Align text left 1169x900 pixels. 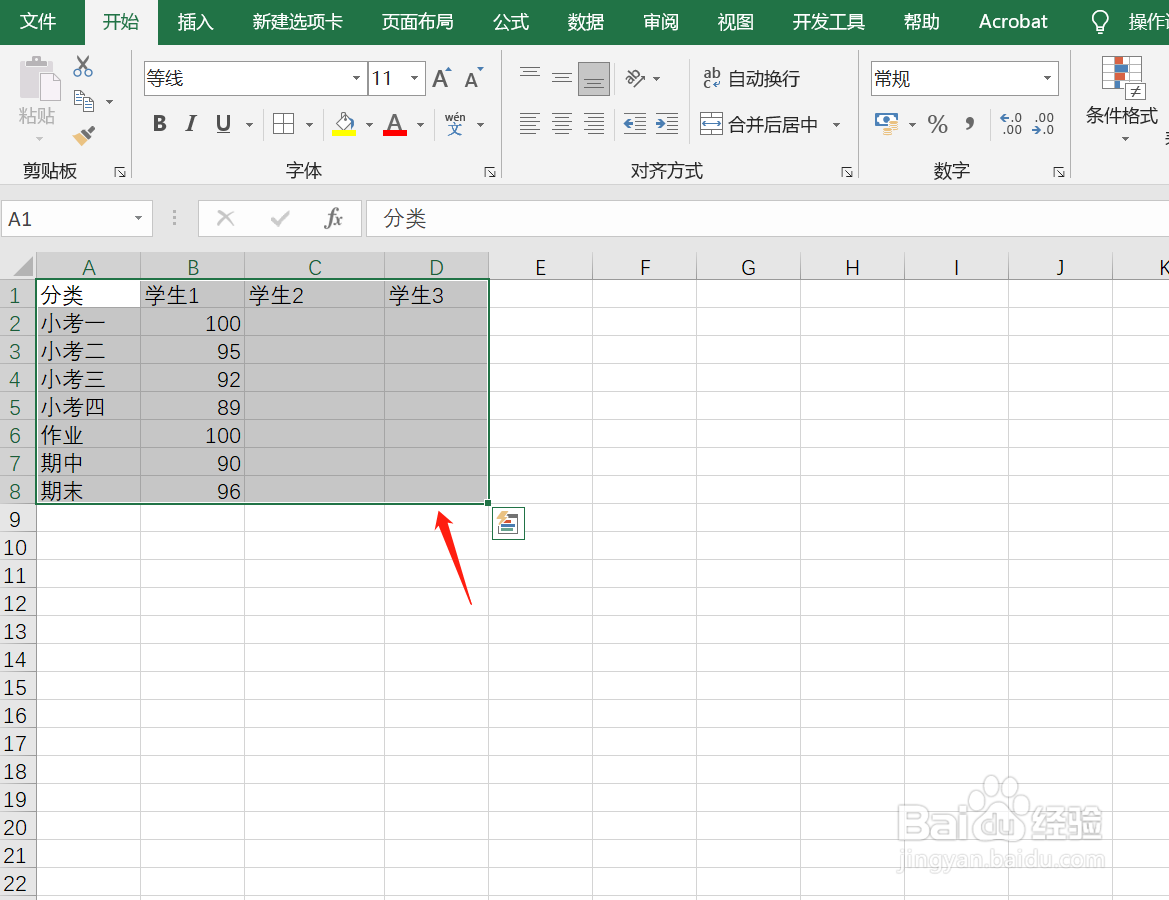coord(530,124)
